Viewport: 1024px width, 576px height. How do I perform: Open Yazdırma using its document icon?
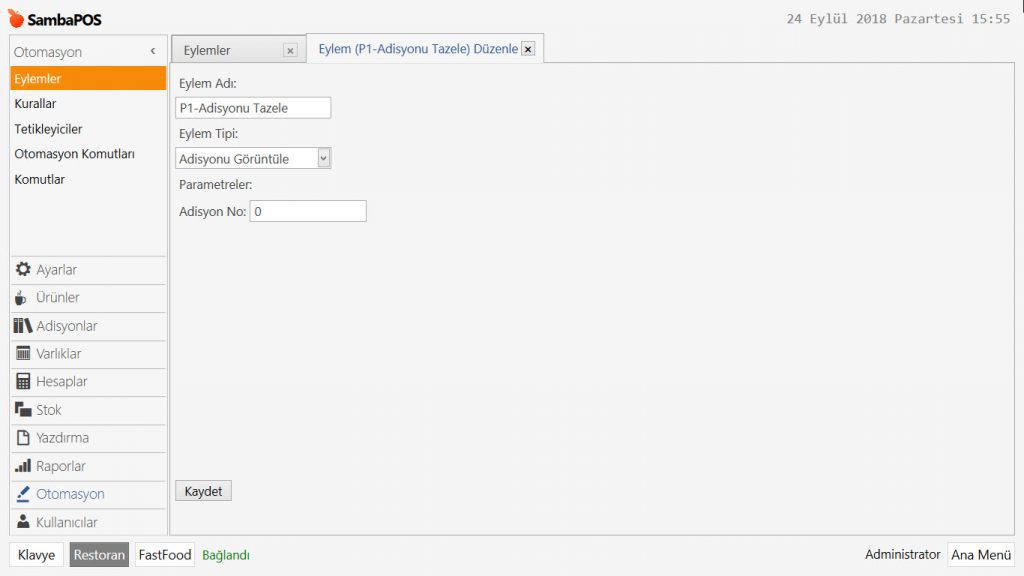[x=23, y=437]
